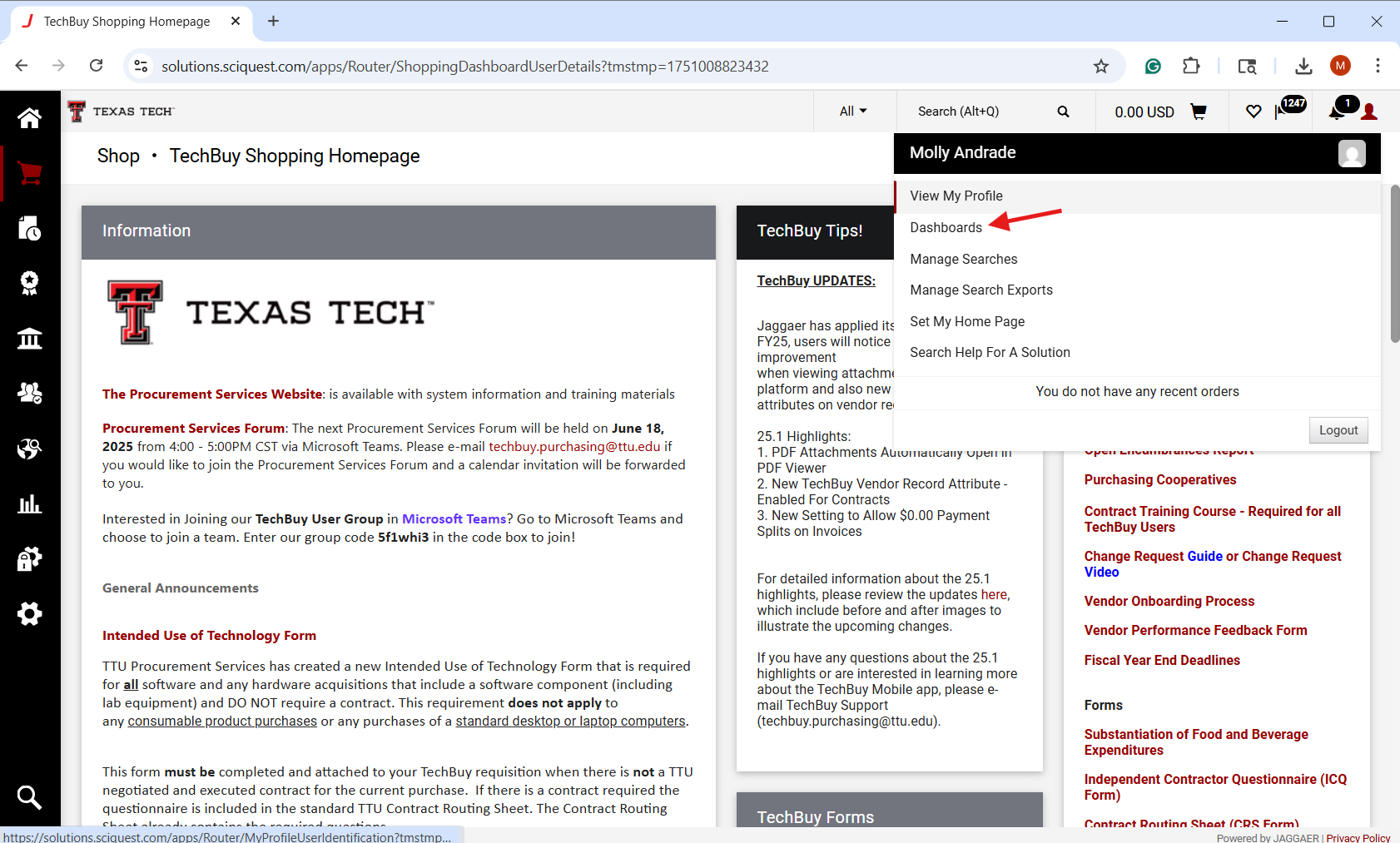
Task: Click the Search (Alt+Q) input field
Action: [978, 112]
